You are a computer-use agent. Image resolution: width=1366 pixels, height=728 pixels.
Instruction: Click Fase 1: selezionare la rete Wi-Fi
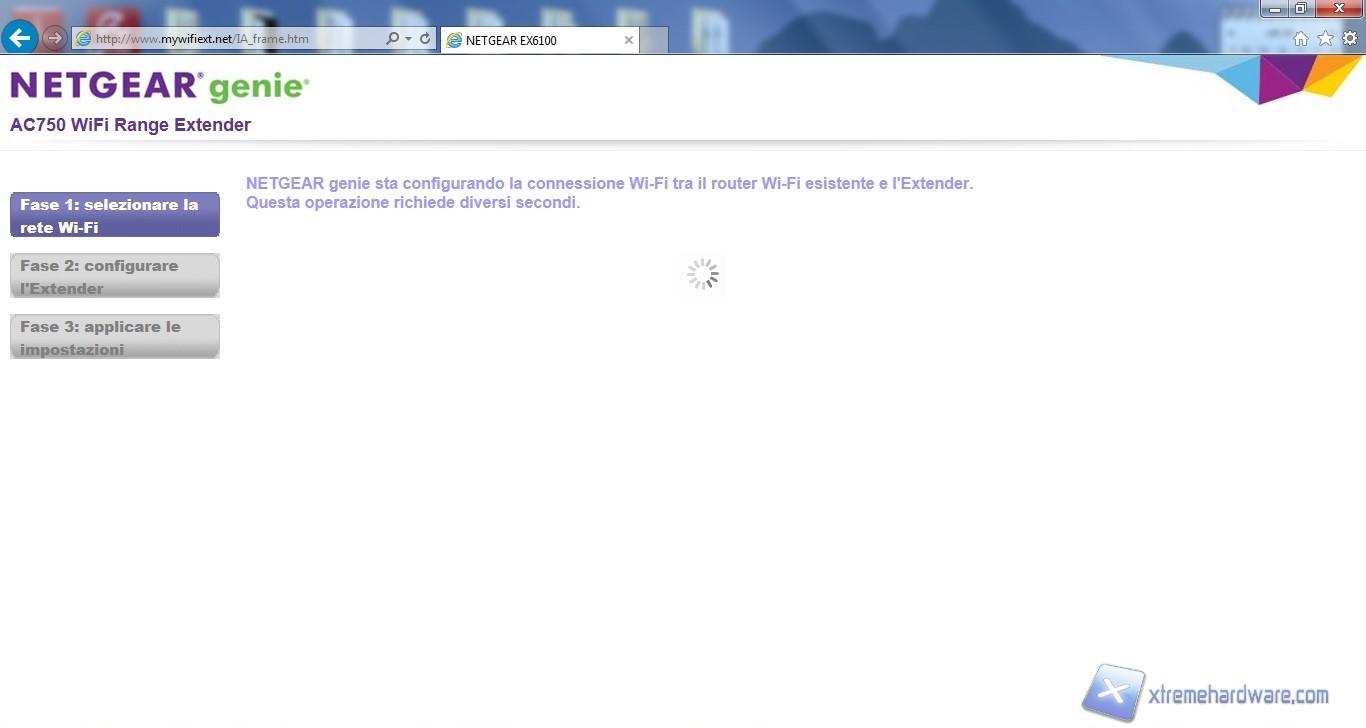pos(115,215)
